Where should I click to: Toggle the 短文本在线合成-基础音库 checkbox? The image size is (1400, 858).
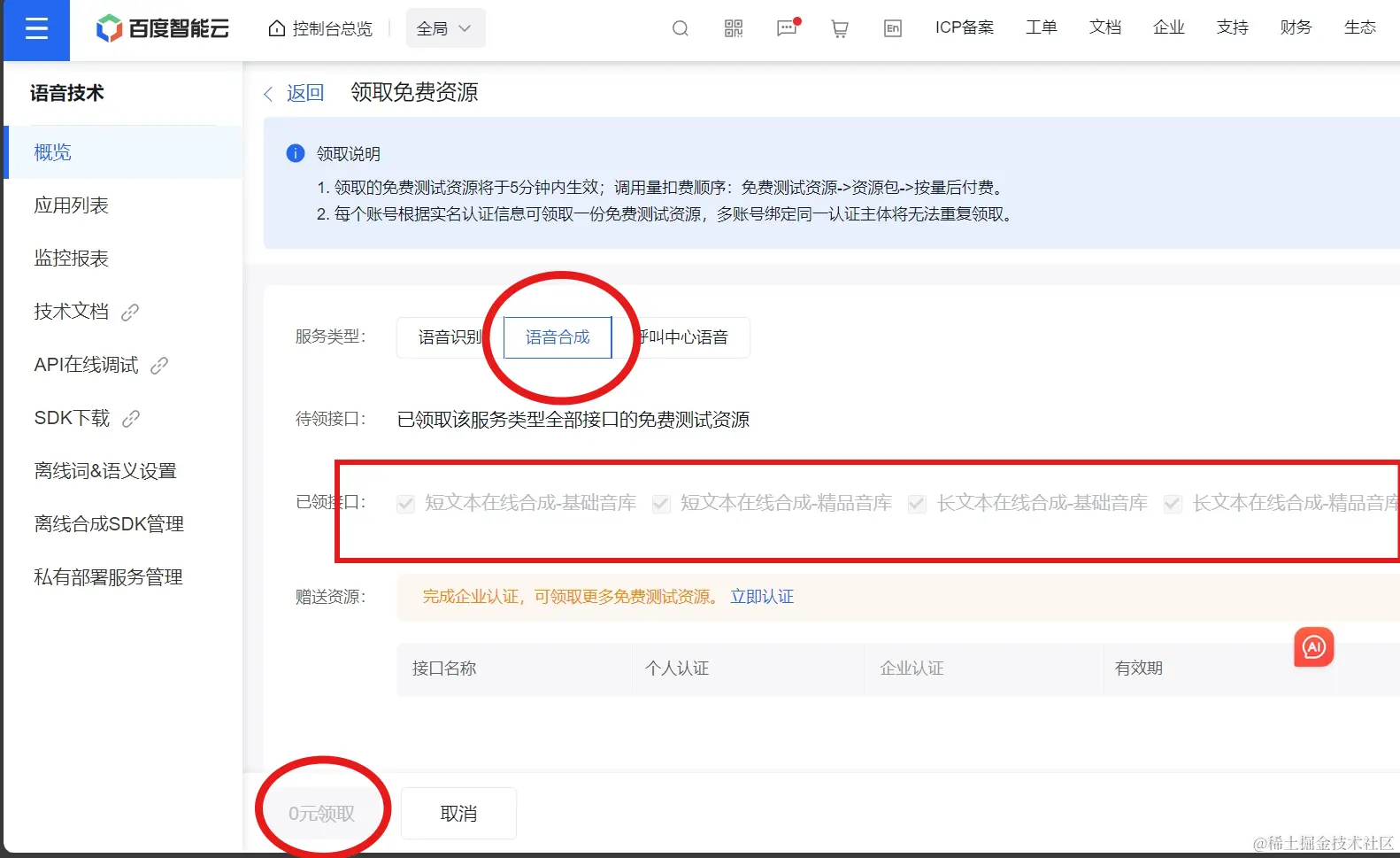click(406, 504)
